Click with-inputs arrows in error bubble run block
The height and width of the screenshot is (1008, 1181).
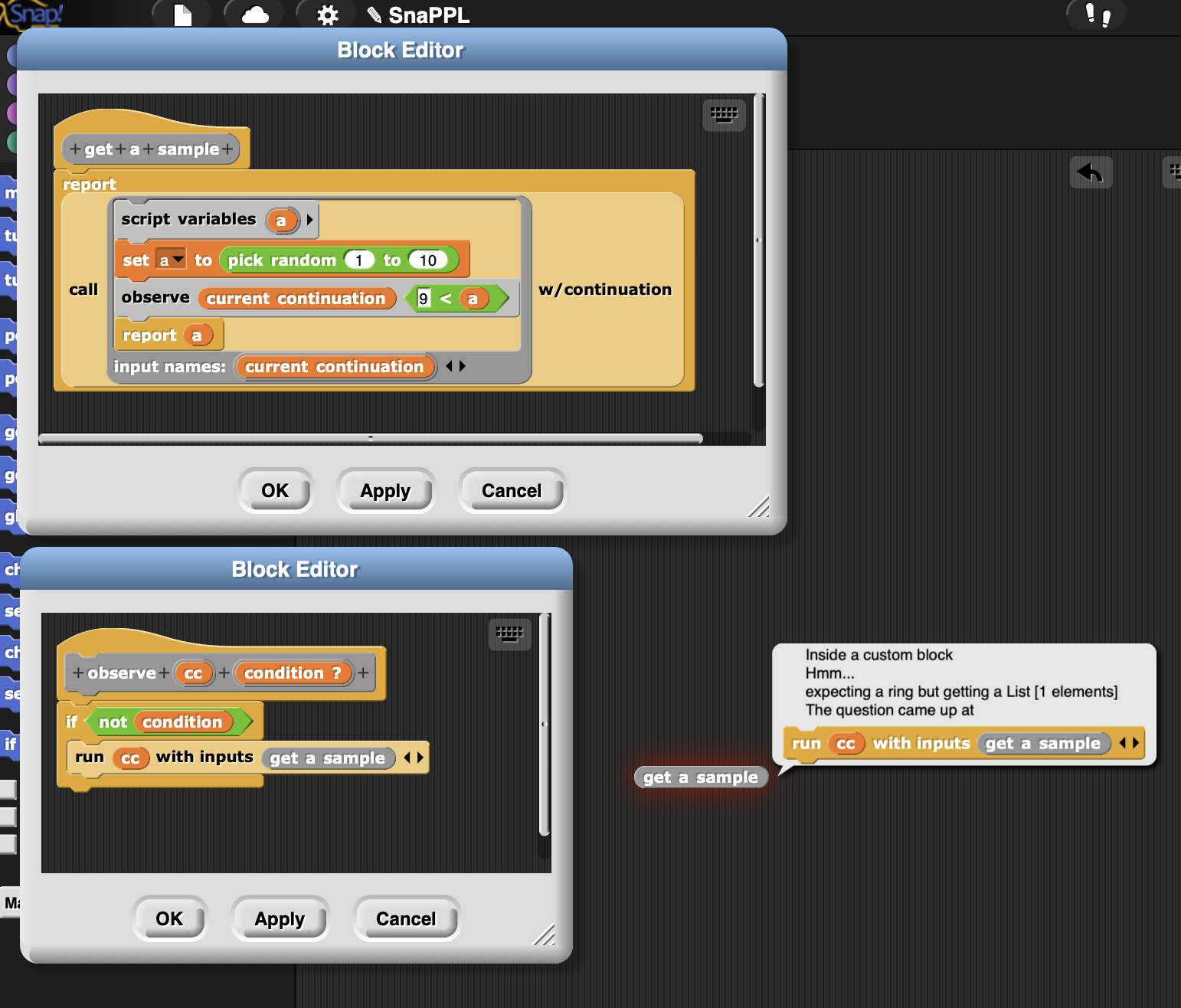pyautogui.click(x=1129, y=743)
